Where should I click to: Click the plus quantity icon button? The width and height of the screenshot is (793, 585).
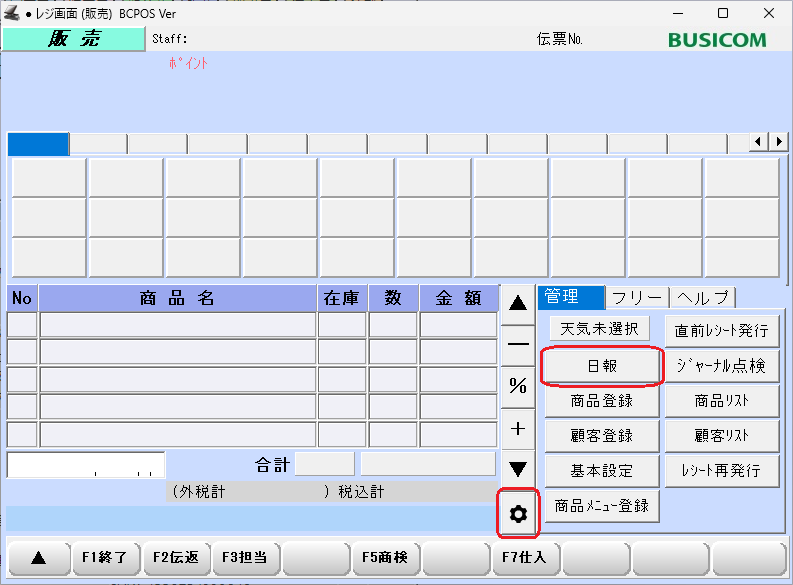518,428
